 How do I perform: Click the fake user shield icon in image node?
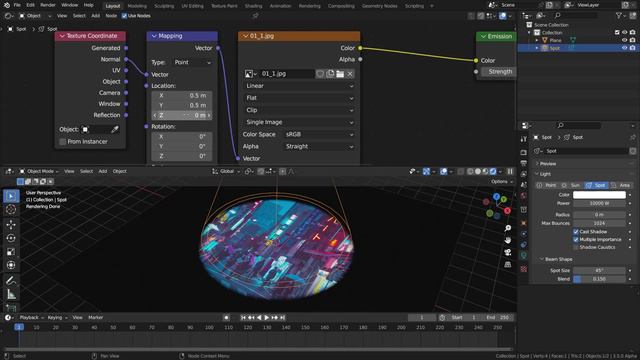tap(320, 74)
